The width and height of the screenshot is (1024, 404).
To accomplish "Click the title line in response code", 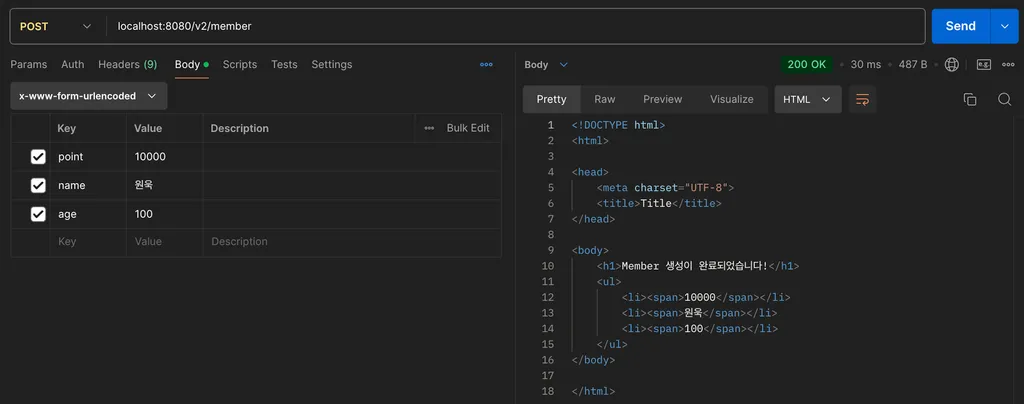I will click(659, 203).
